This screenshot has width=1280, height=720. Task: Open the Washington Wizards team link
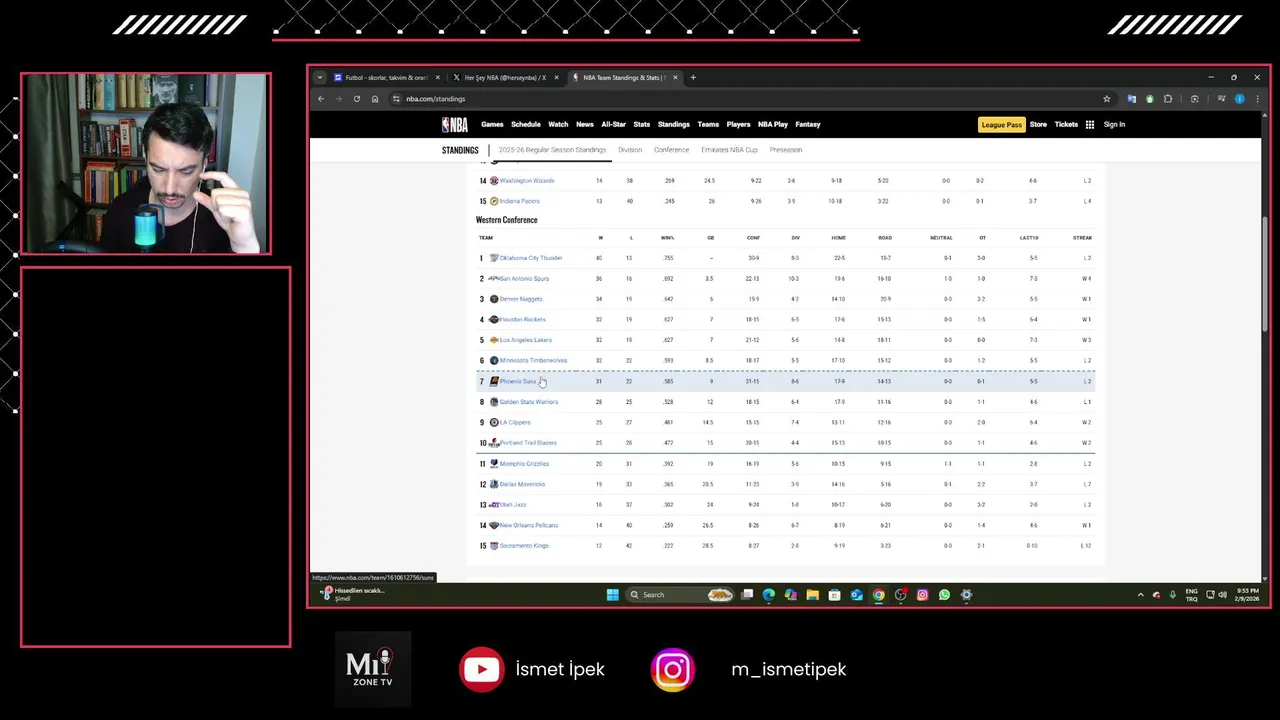pyautogui.click(x=527, y=181)
